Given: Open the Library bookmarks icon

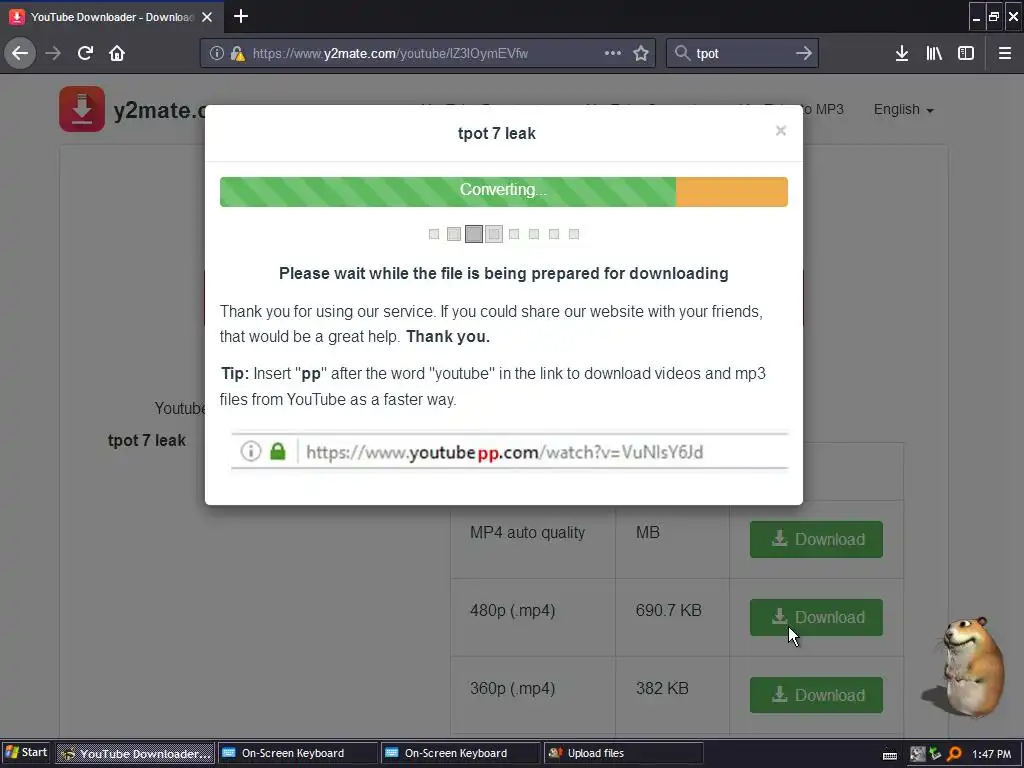Looking at the screenshot, I should (x=934, y=53).
